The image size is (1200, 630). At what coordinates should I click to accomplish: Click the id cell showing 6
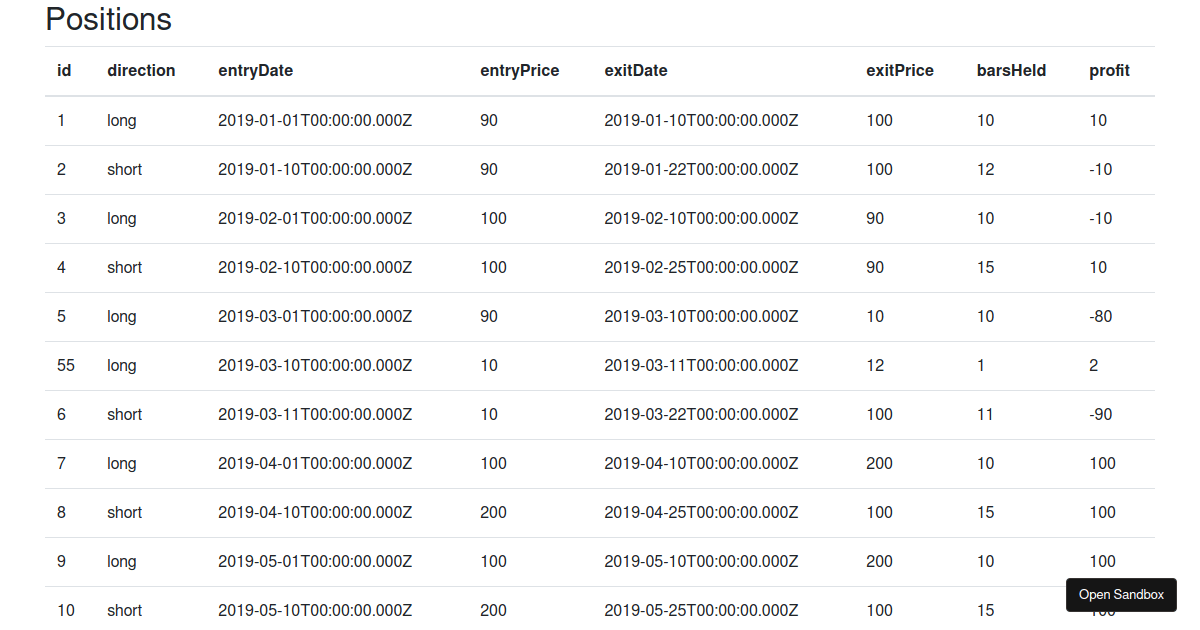61,414
